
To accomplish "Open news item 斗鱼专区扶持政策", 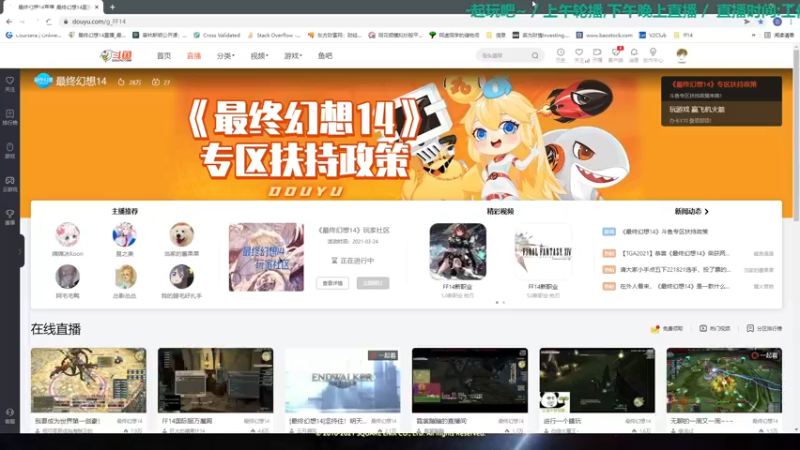I will (664, 232).
